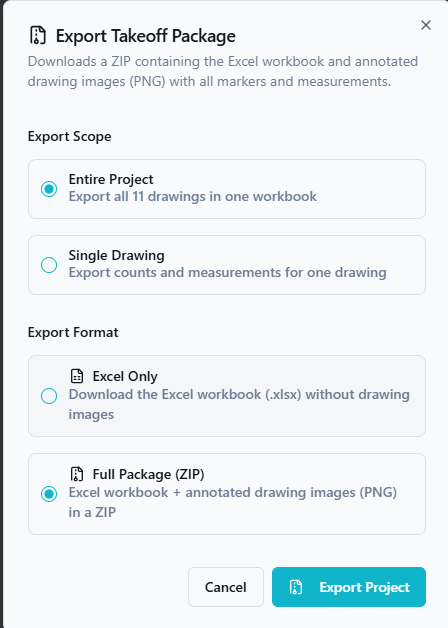
Task: Click the Export Project button label
Action: point(364,587)
